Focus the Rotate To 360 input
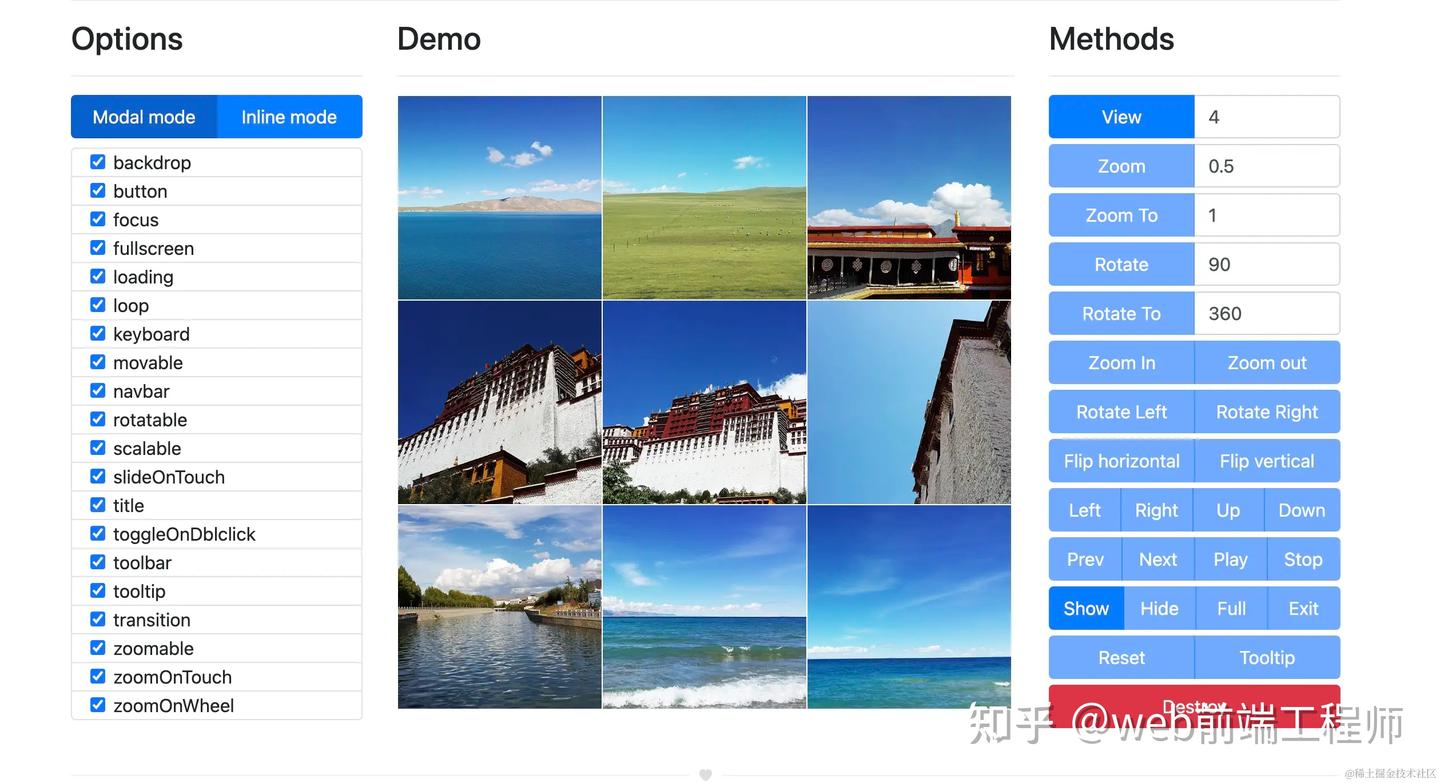Image resolution: width=1440 pixels, height=783 pixels. click(x=1267, y=313)
